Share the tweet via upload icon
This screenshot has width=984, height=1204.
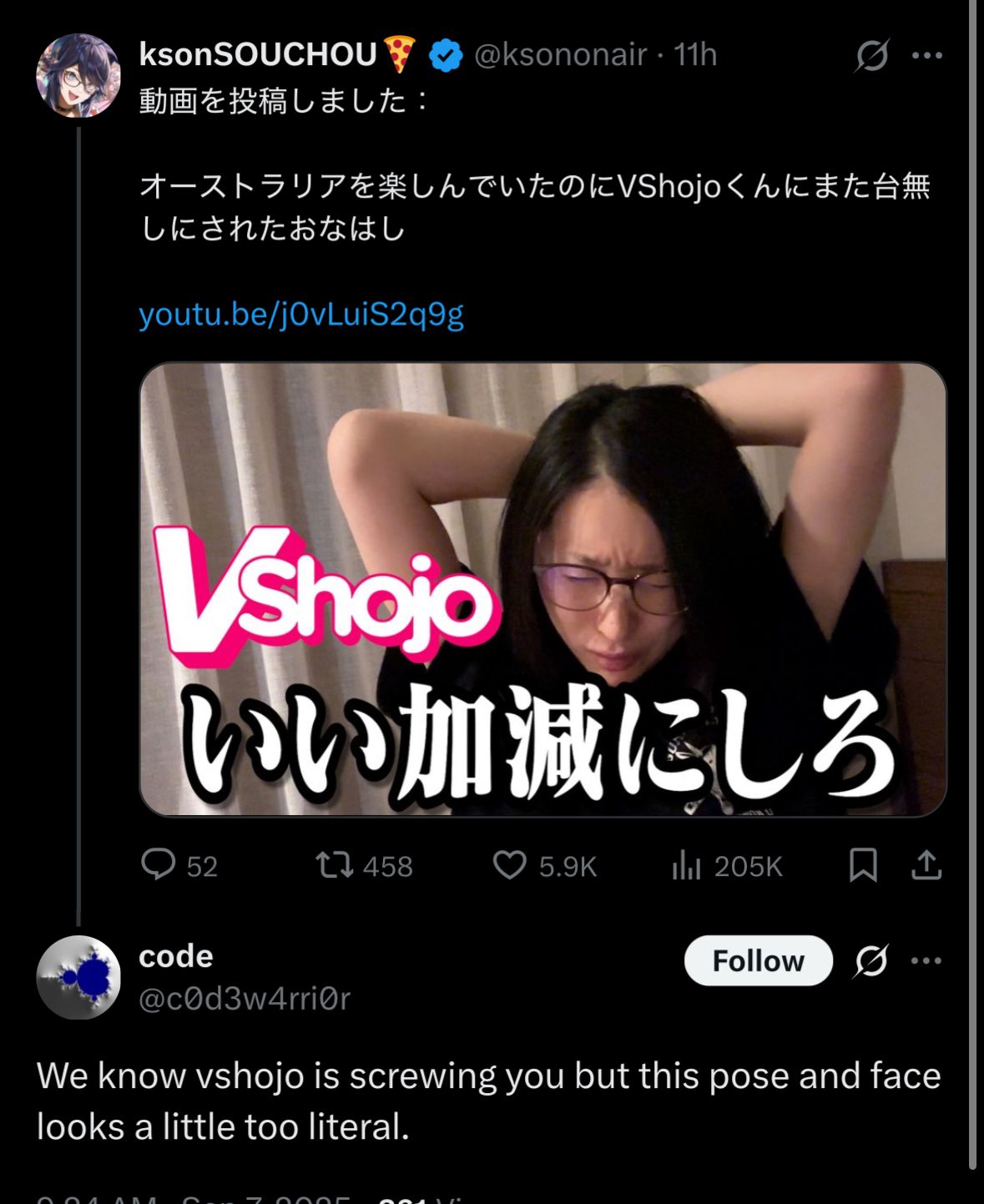[x=926, y=865]
